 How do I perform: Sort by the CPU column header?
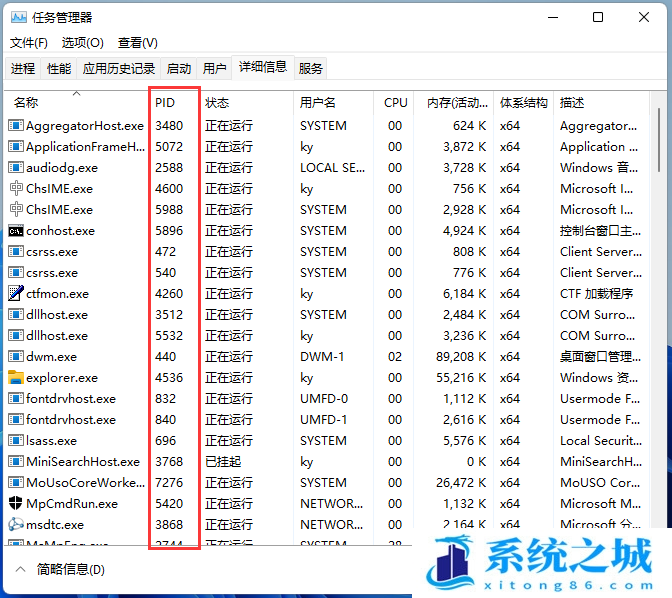pyautogui.click(x=393, y=102)
